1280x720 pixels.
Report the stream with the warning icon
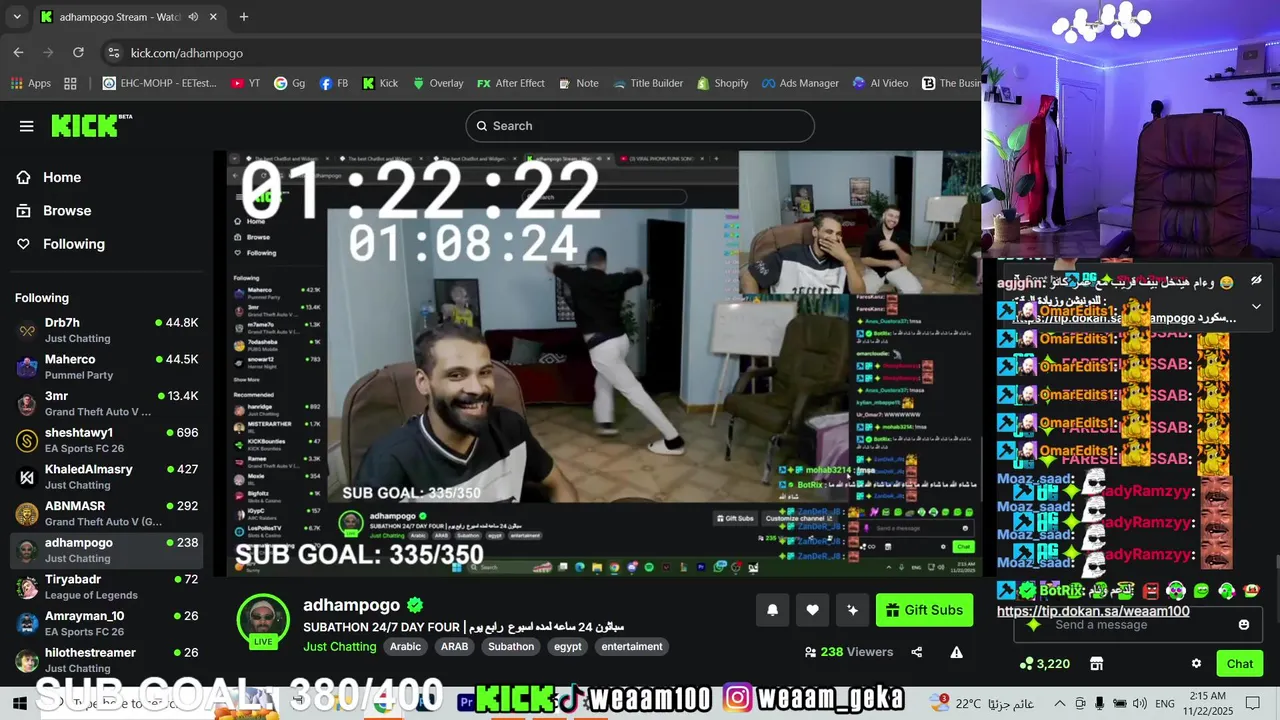[956, 652]
